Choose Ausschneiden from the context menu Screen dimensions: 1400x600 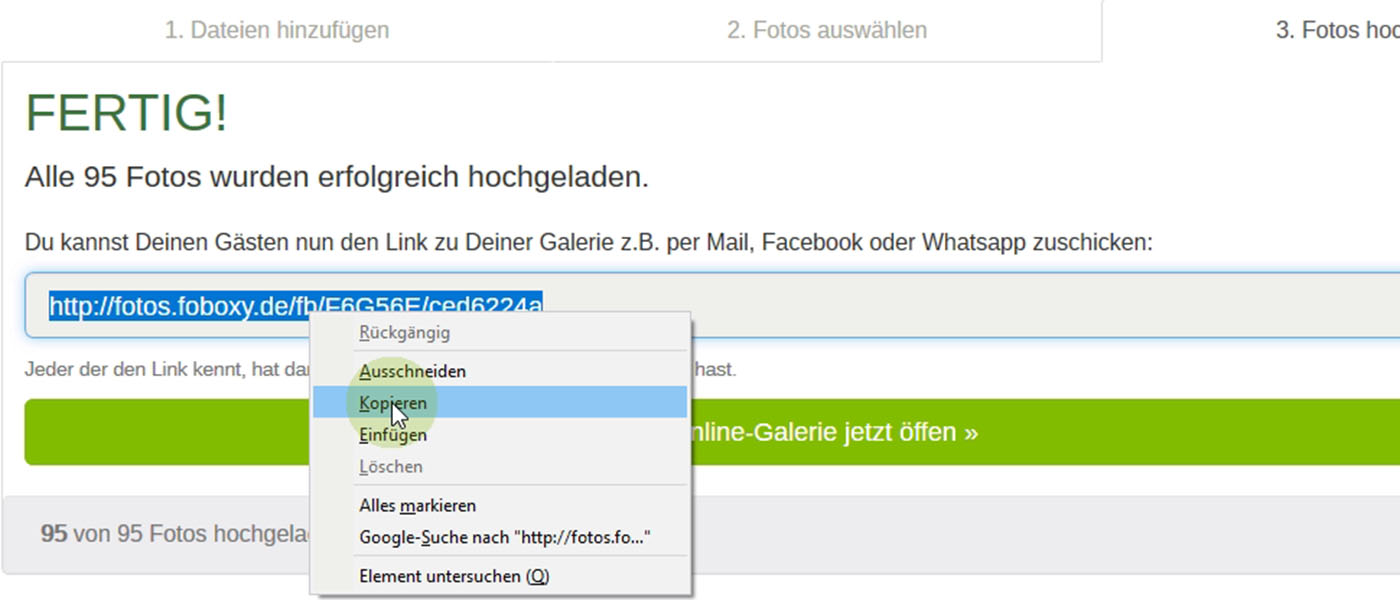tap(412, 371)
